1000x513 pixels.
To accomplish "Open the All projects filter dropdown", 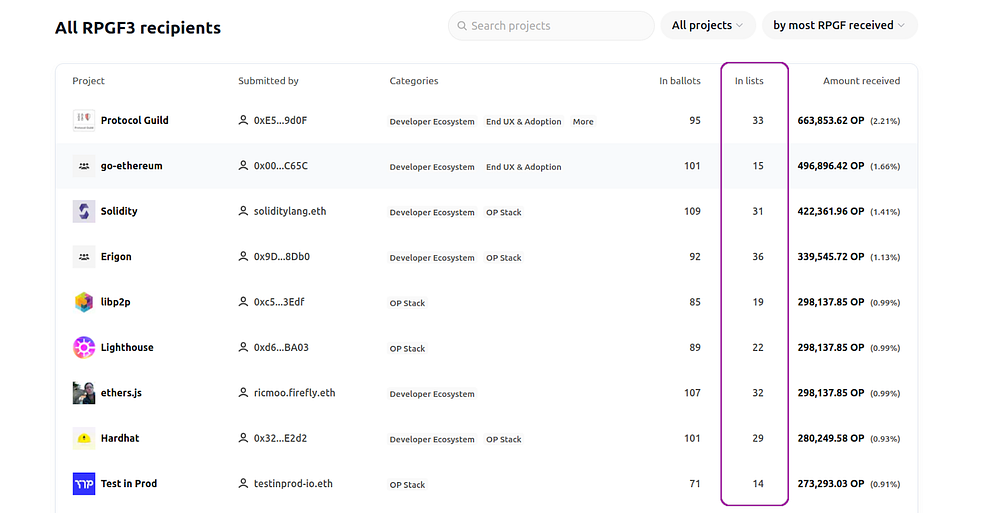I will coord(708,26).
